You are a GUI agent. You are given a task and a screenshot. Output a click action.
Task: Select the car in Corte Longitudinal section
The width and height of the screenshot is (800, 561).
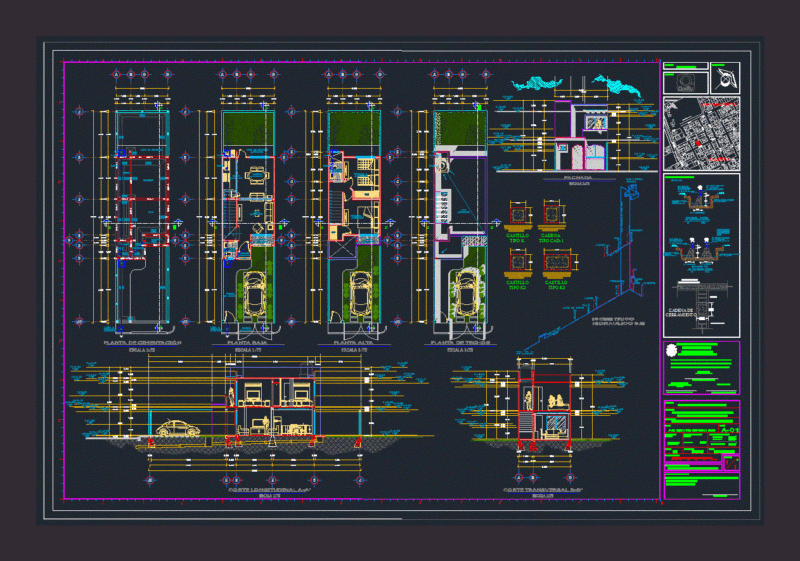pyautogui.click(x=178, y=428)
